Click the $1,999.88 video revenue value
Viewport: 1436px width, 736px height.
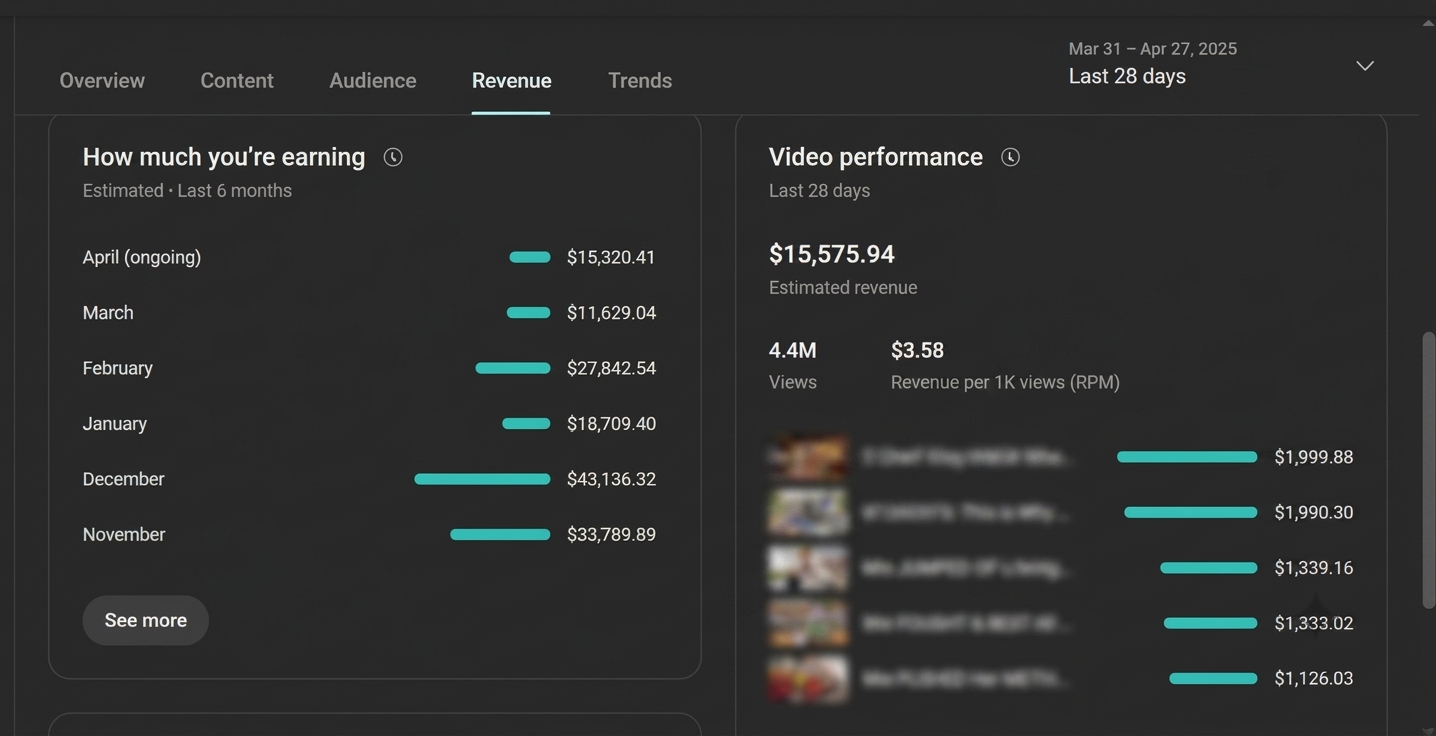click(1314, 457)
